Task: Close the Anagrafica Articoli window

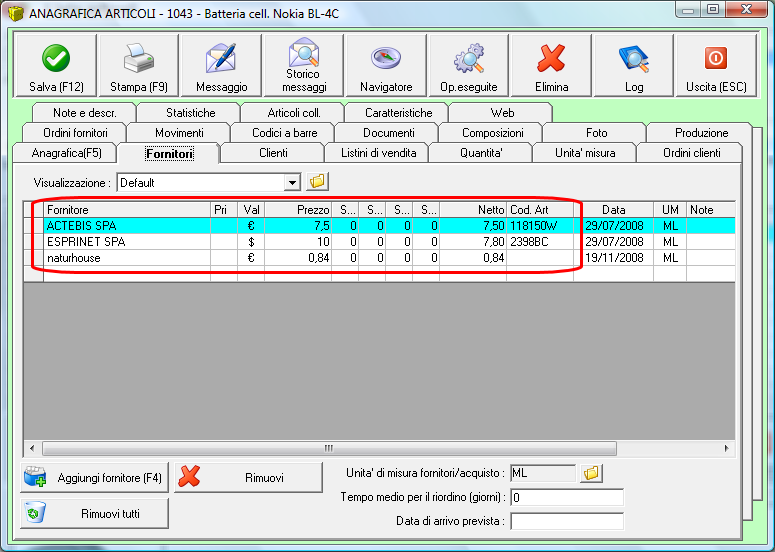Action: [746, 9]
